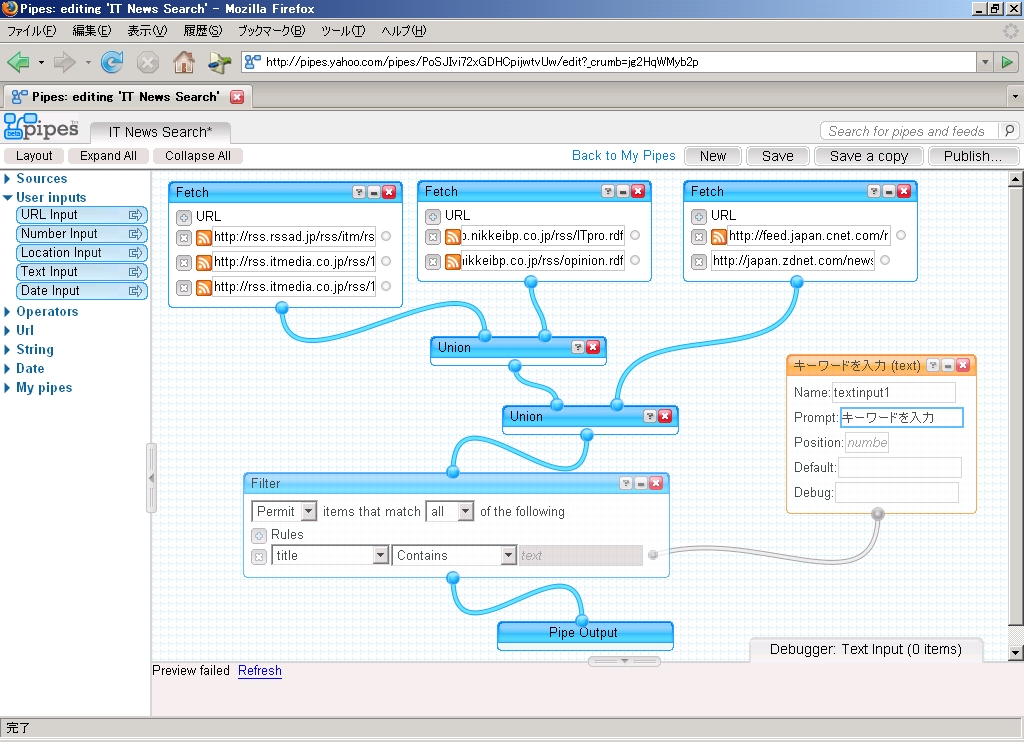Add a new rule in Filter module
Screen dimensions: 1024x742
point(258,535)
